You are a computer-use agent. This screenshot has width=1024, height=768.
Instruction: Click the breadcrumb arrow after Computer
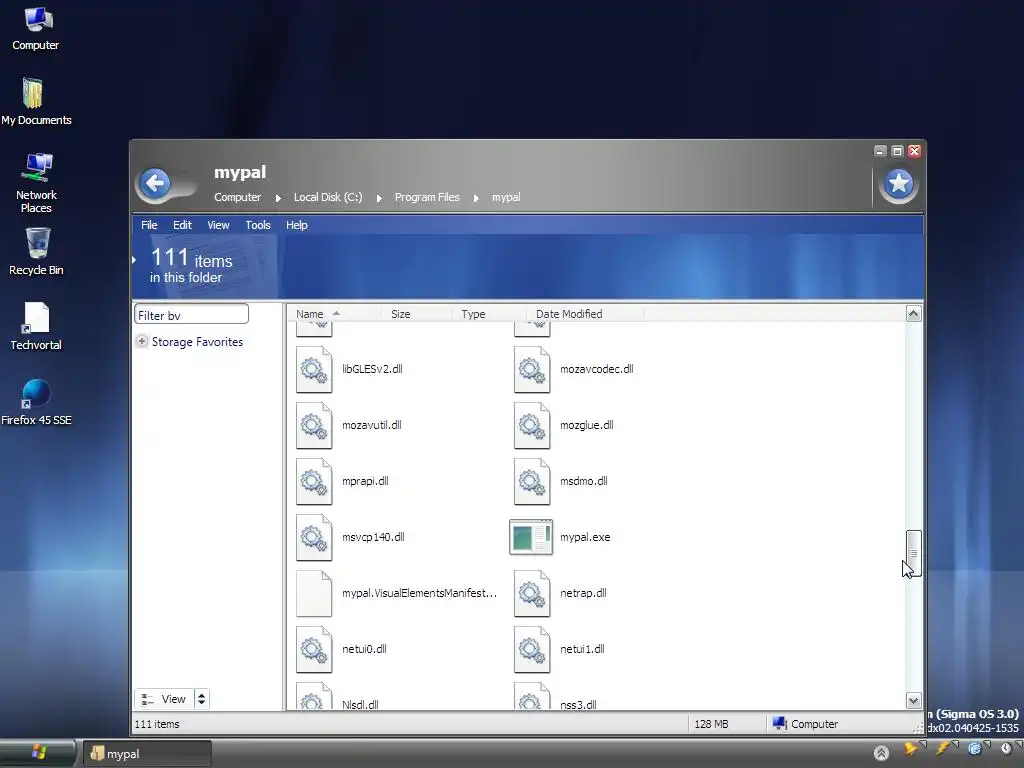pyautogui.click(x=278, y=198)
